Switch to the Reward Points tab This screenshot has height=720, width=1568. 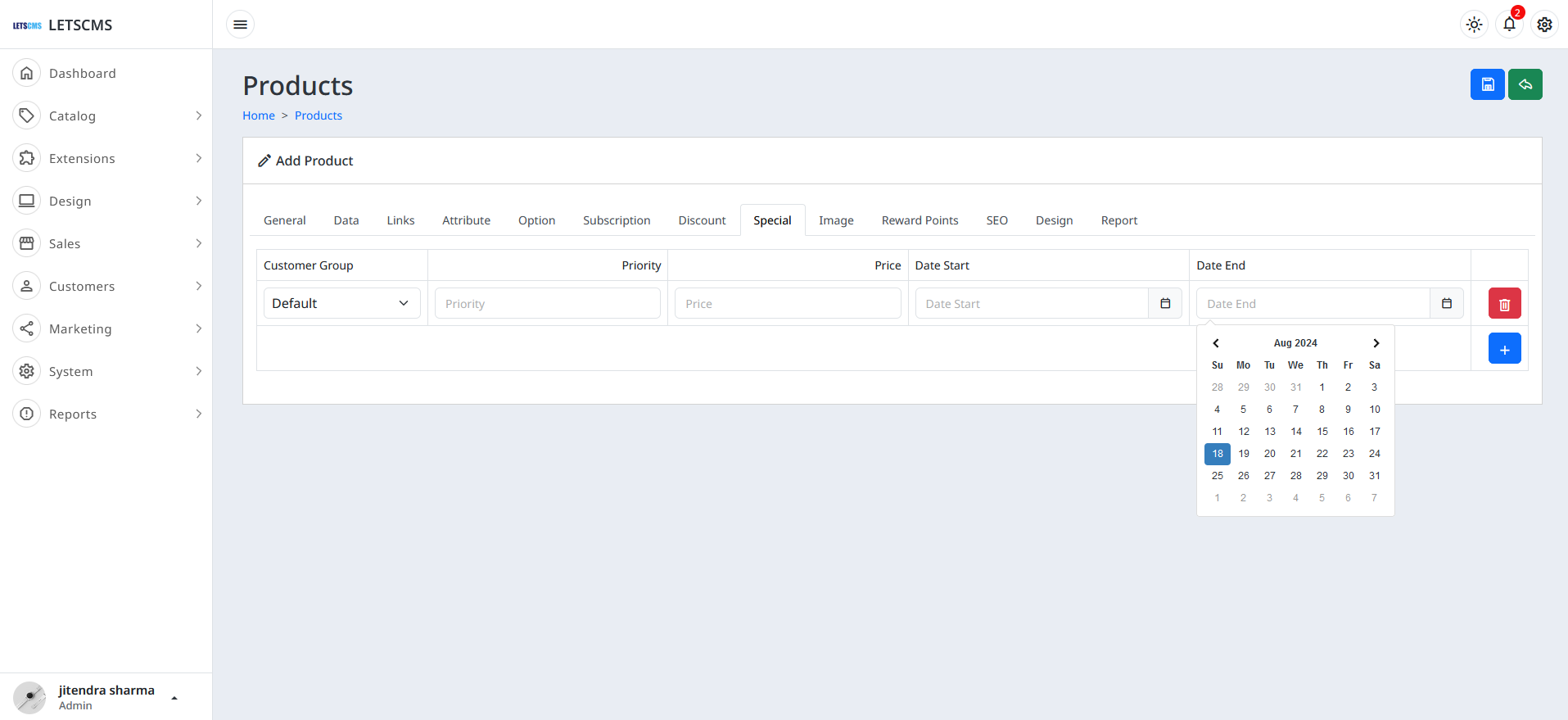click(920, 220)
